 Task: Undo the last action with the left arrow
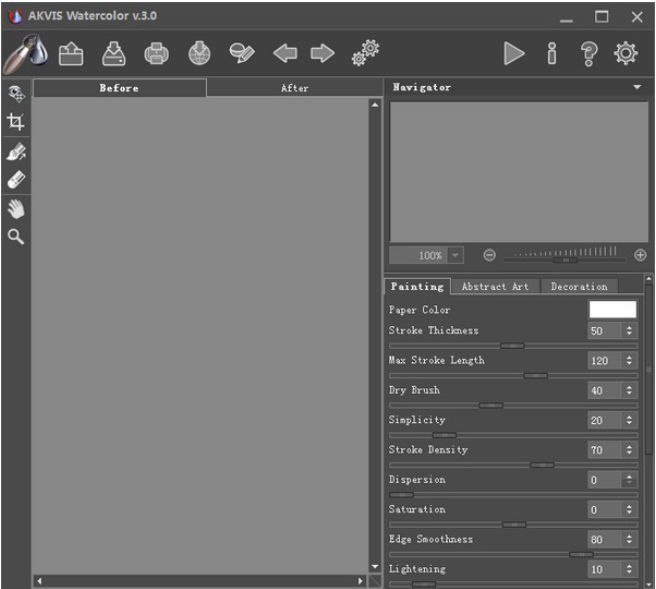coord(285,53)
